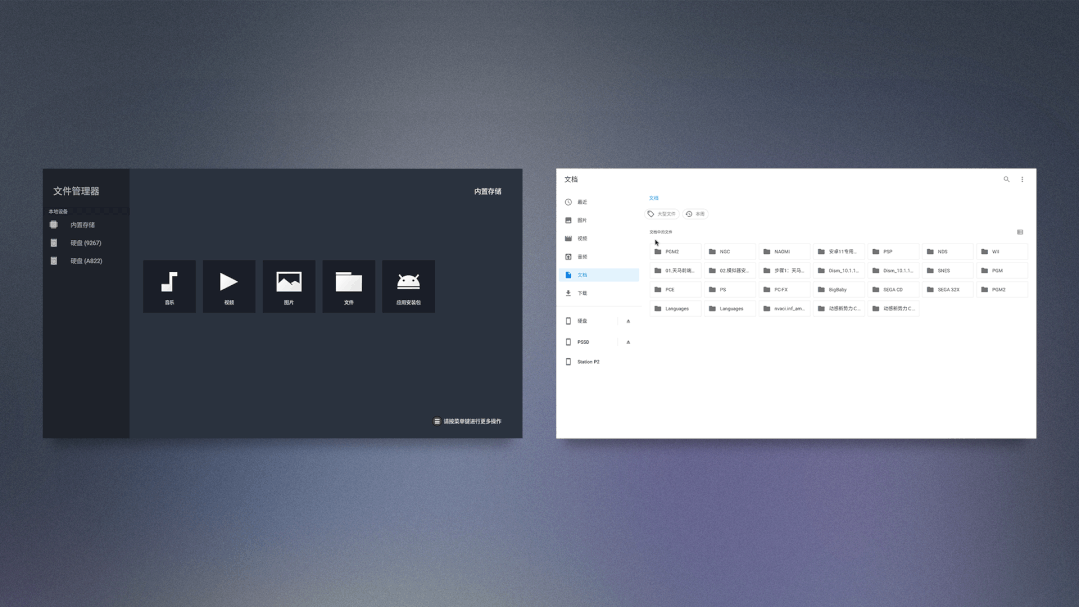Click the blue 文档 breadcrumb link
The image size is (1079, 607).
pos(652,197)
